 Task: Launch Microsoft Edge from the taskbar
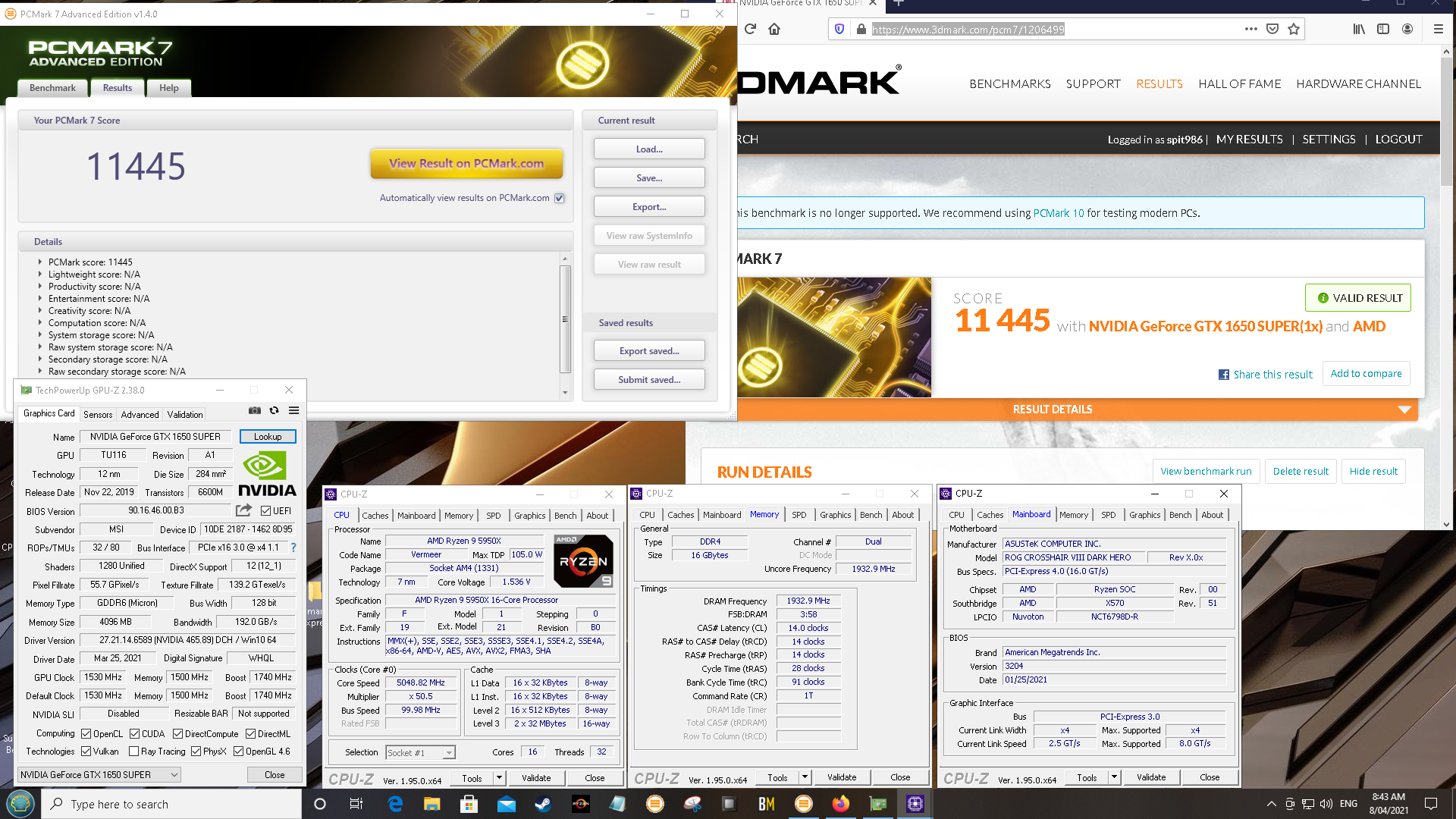[x=395, y=804]
